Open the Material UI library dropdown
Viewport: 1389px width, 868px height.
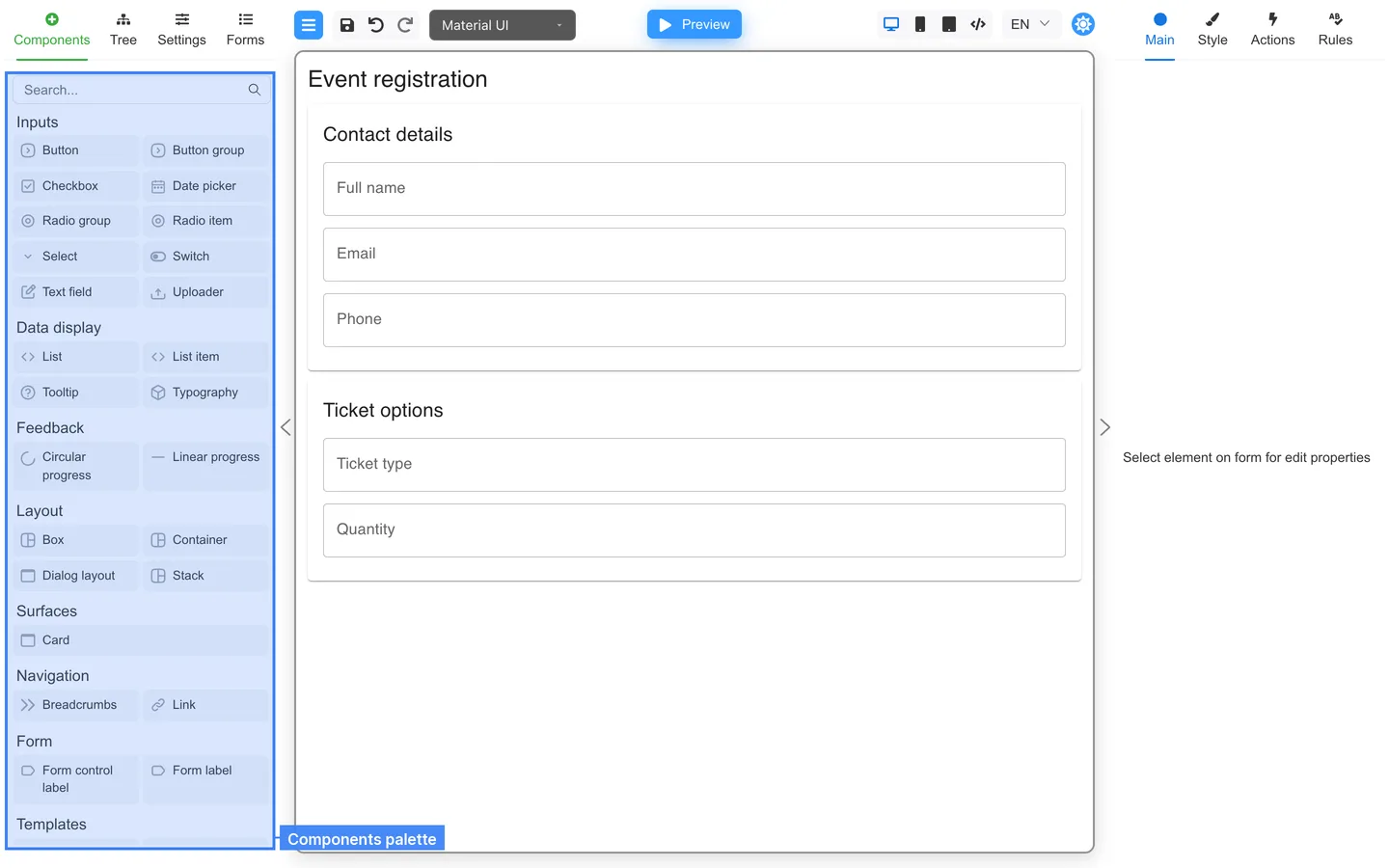(x=503, y=25)
